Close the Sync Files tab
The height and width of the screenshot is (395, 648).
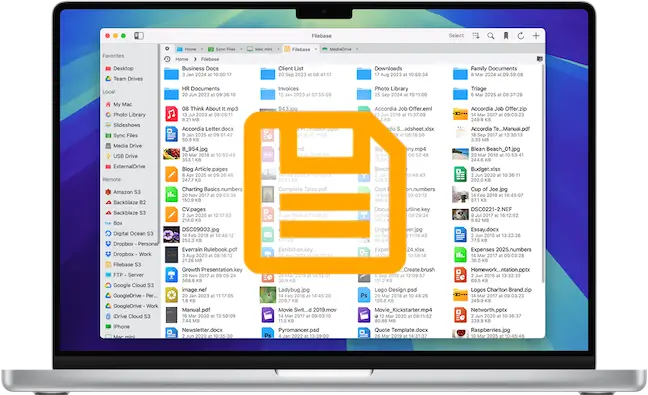(x=241, y=49)
